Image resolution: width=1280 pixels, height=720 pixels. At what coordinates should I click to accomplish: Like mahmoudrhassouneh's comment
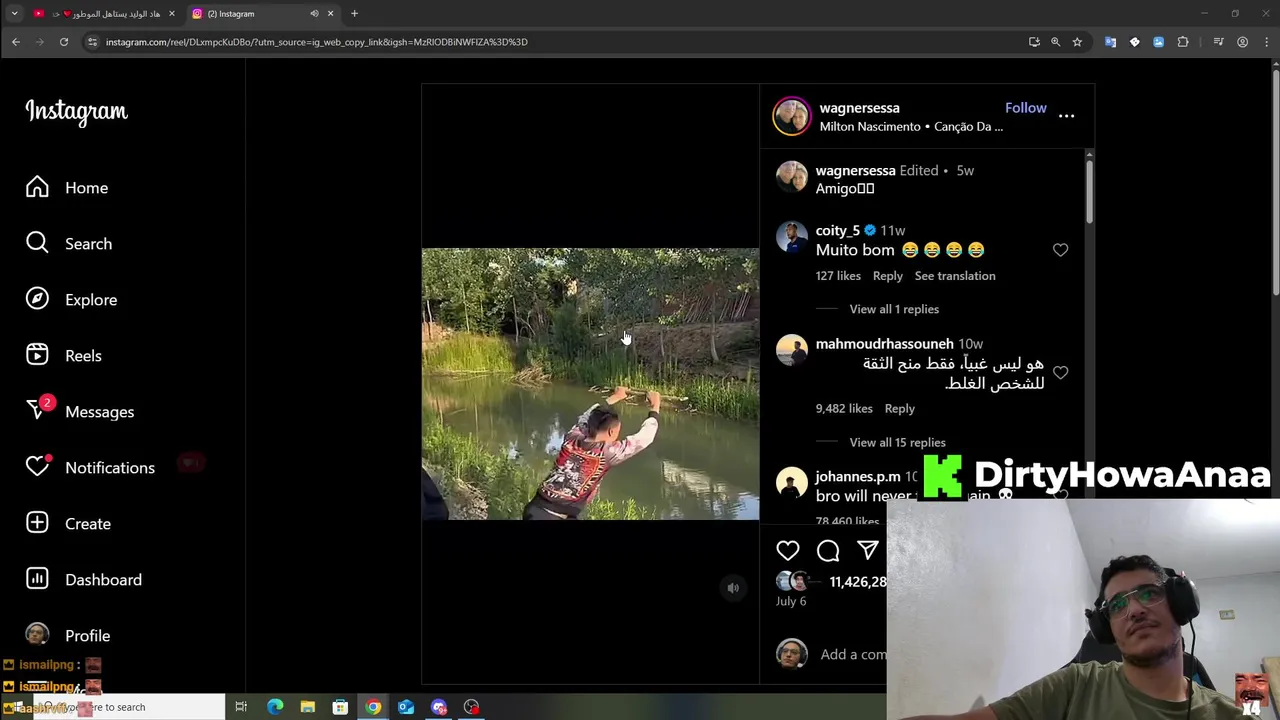[1060, 372]
